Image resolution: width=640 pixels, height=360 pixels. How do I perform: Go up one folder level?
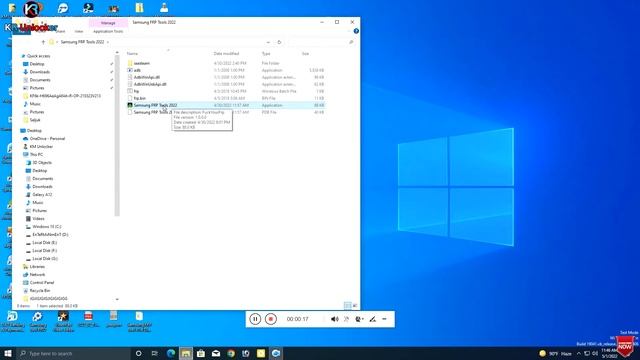coord(43,42)
